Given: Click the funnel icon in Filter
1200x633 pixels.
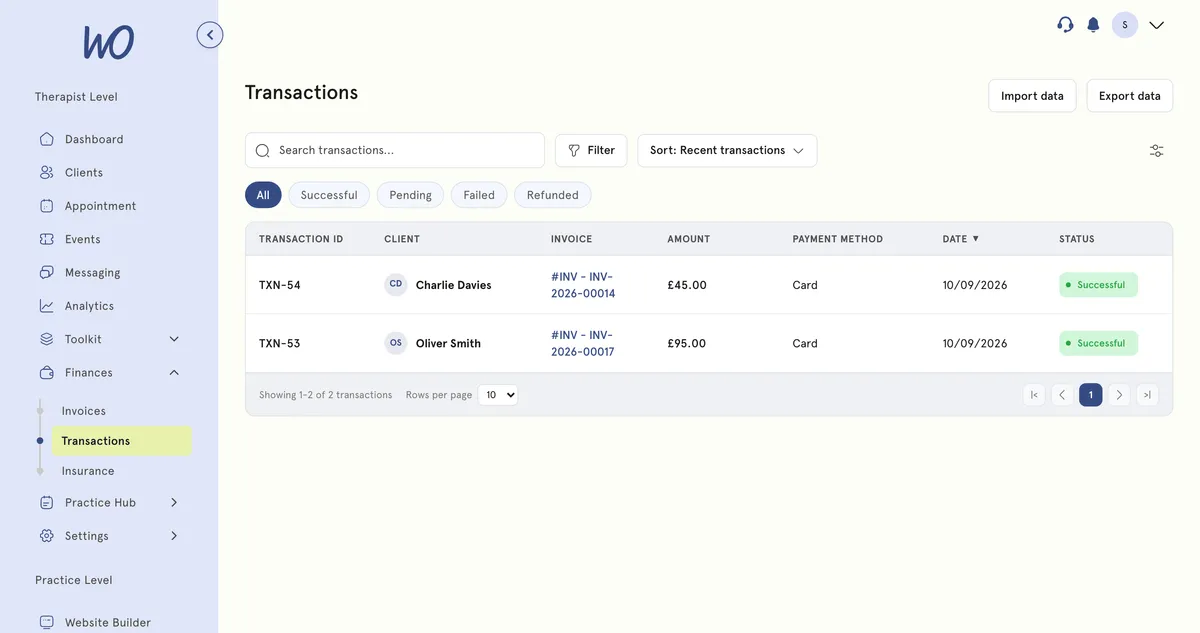Looking at the screenshot, I should click(x=574, y=150).
